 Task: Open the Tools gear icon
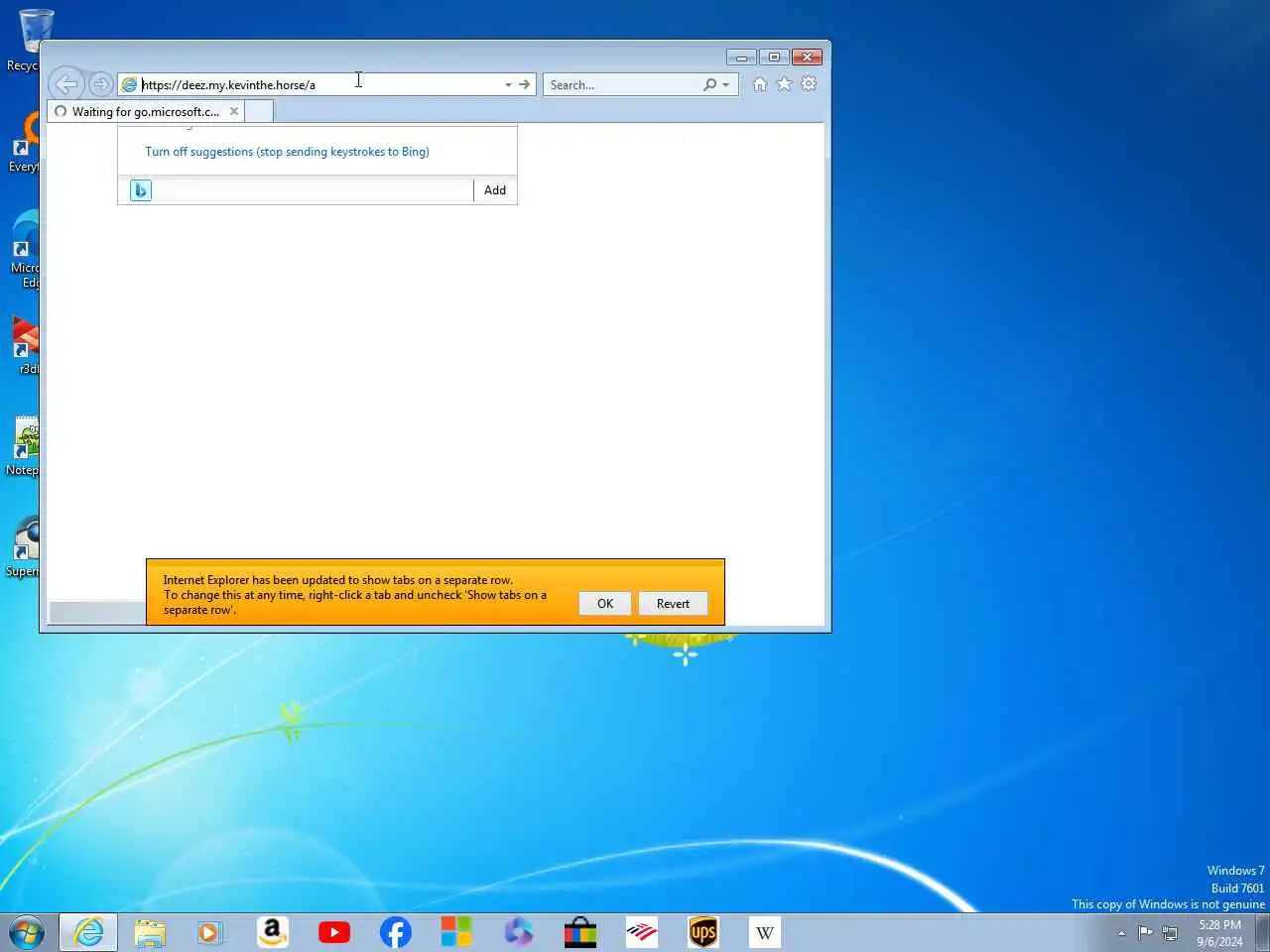[809, 84]
